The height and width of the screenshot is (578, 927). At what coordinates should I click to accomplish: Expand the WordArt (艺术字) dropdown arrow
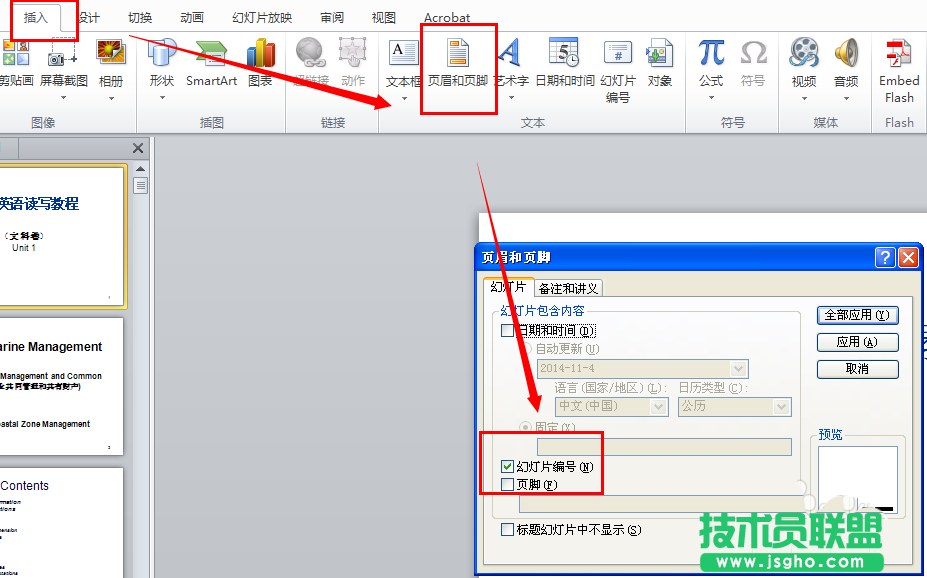coord(511,98)
